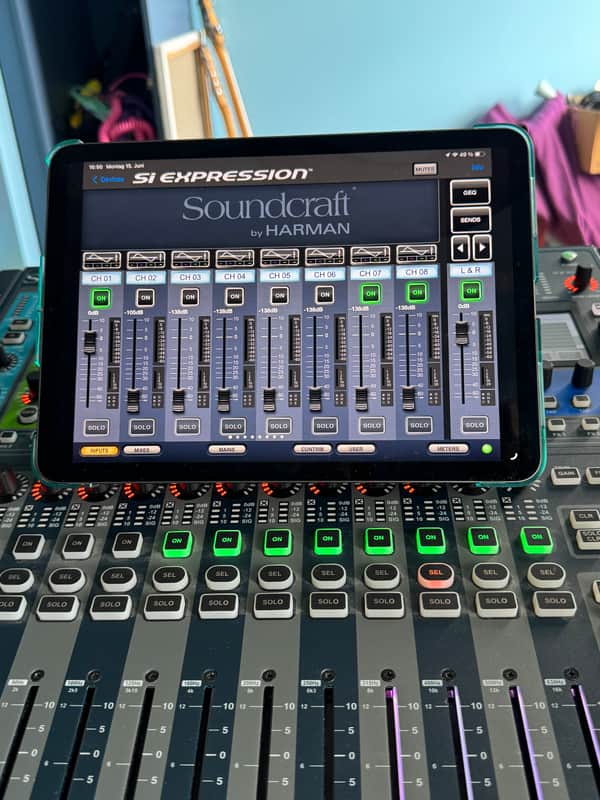The image size is (600, 800).
Task: Toggle the L & R master ON button
Action: click(471, 291)
